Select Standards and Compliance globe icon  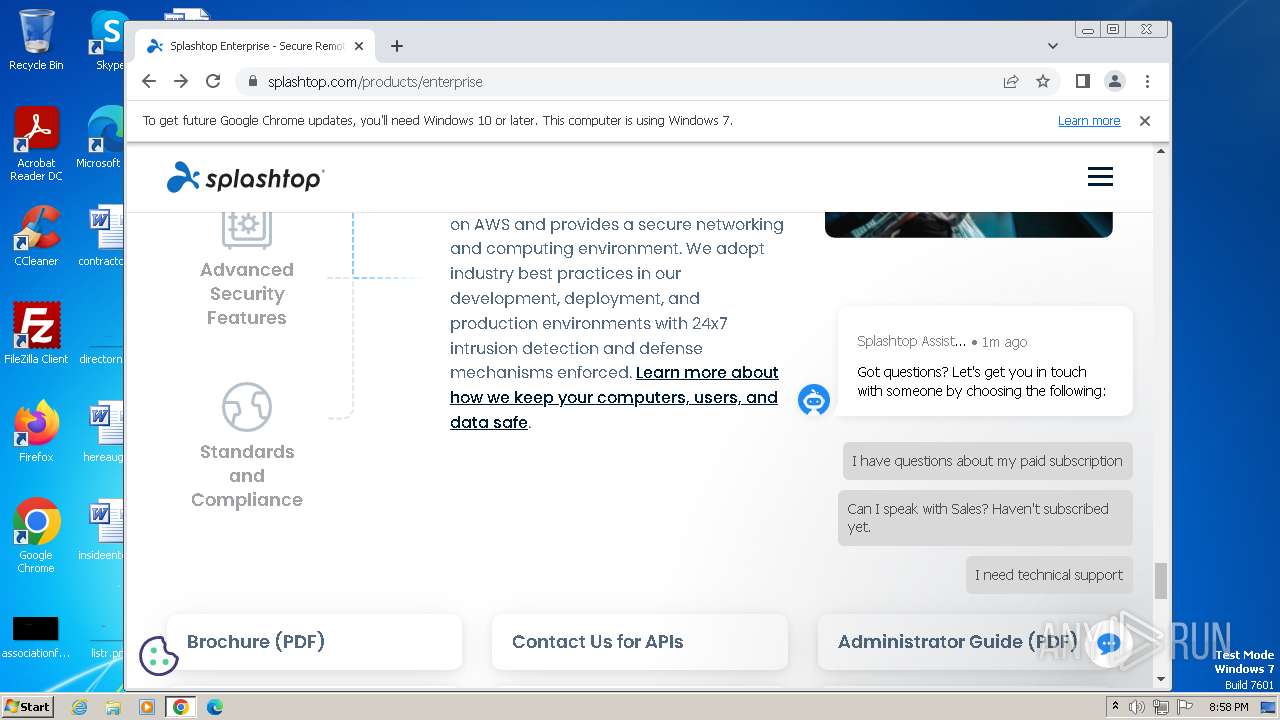coord(247,407)
